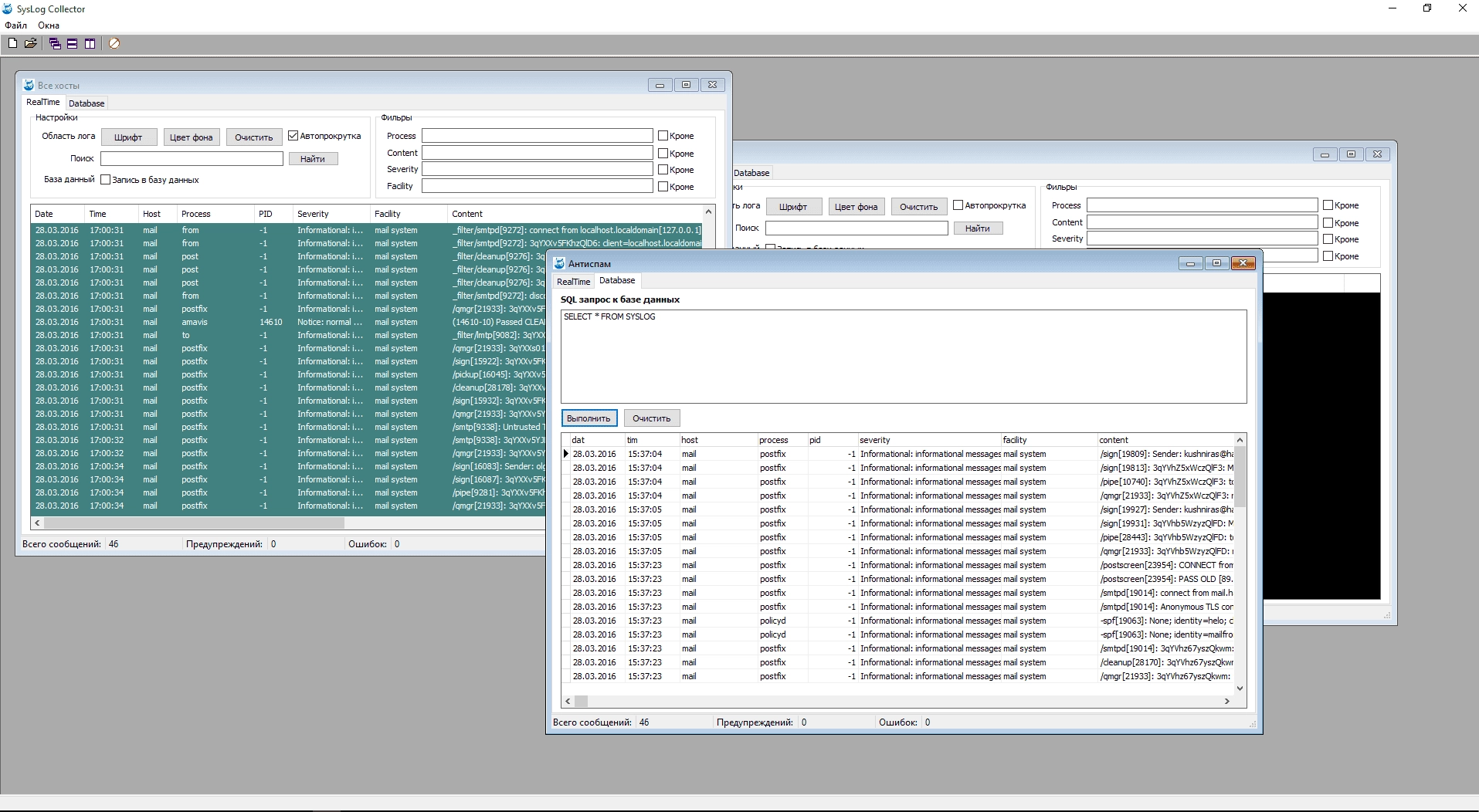The width and height of the screenshot is (1479, 812).
Task: Click the SysLog Collector title bar app icon
Action: (8, 8)
